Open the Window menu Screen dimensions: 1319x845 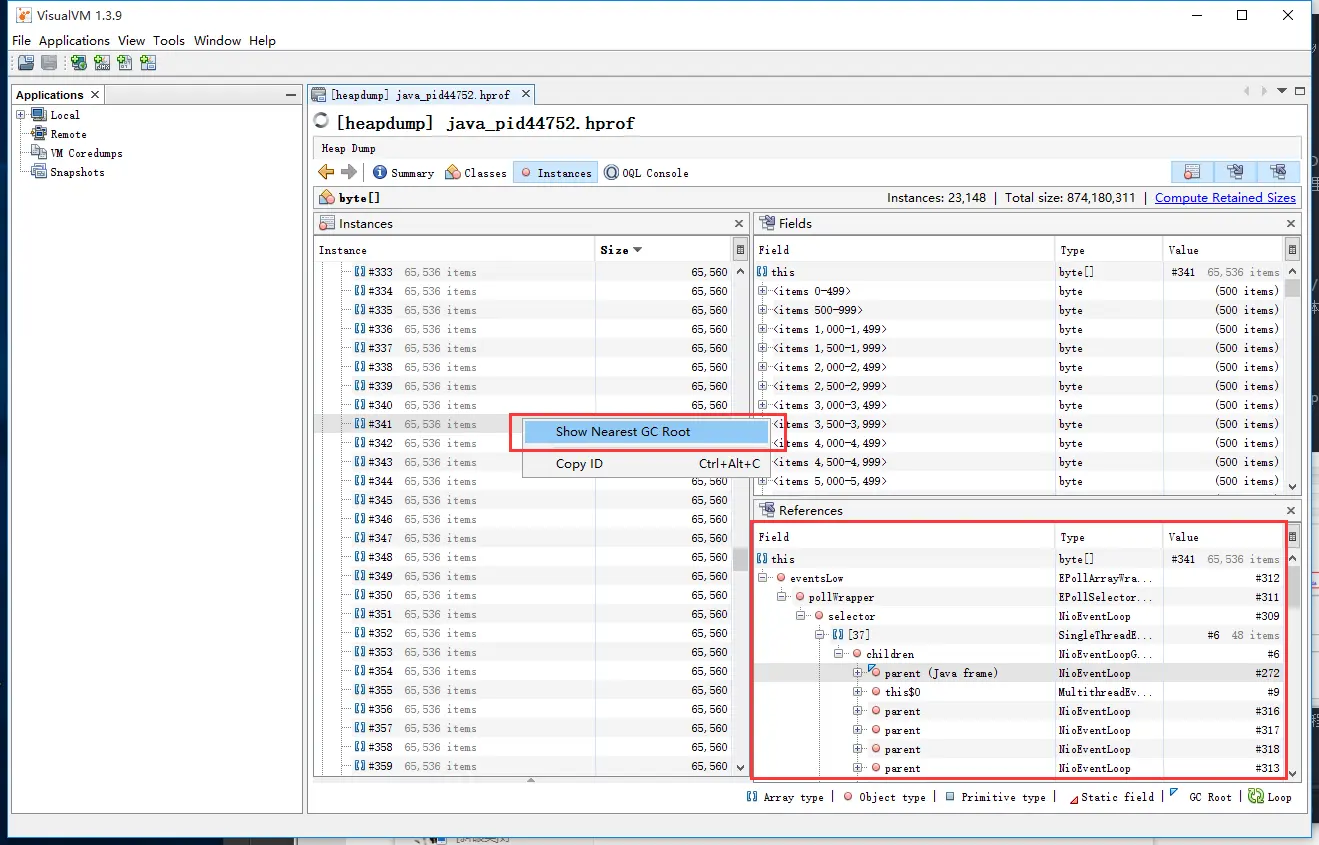pyautogui.click(x=217, y=41)
